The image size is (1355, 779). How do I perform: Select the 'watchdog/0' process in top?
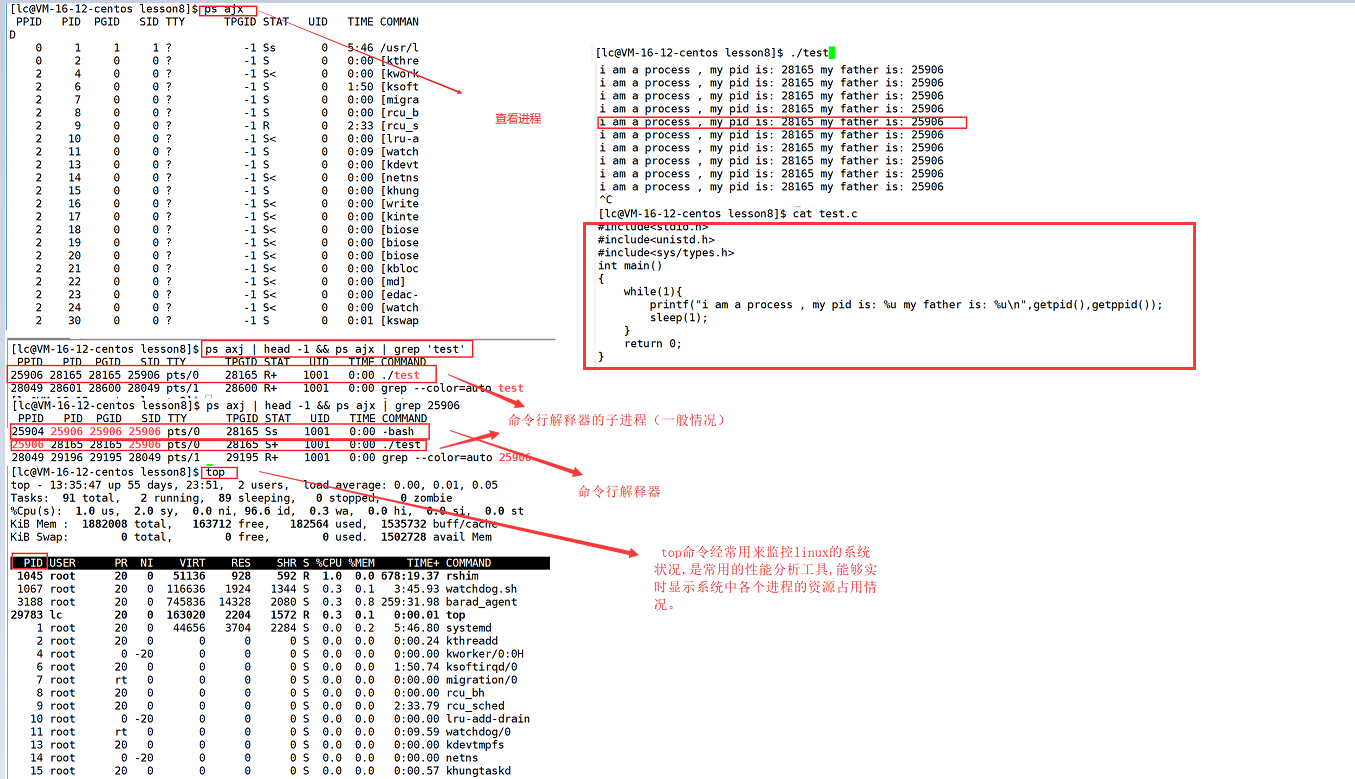[479, 732]
